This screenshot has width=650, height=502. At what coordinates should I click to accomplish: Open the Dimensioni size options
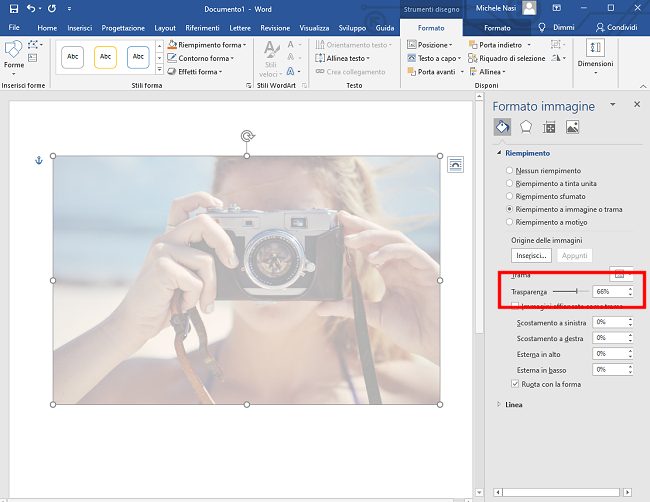595,57
